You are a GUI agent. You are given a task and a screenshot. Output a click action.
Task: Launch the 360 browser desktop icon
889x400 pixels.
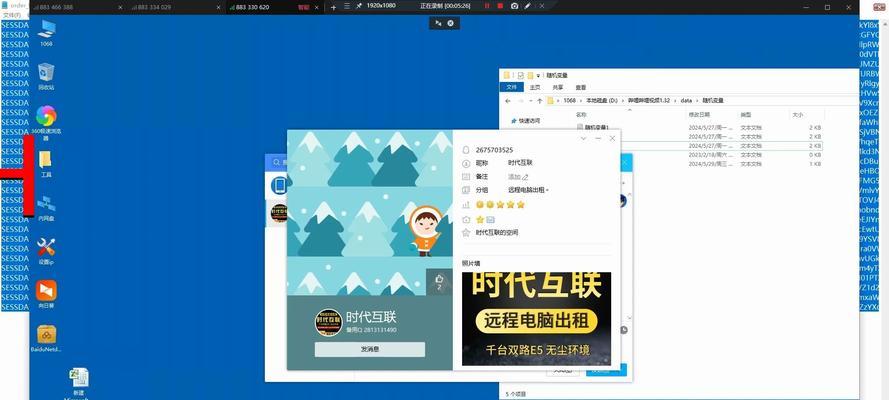pos(46,122)
